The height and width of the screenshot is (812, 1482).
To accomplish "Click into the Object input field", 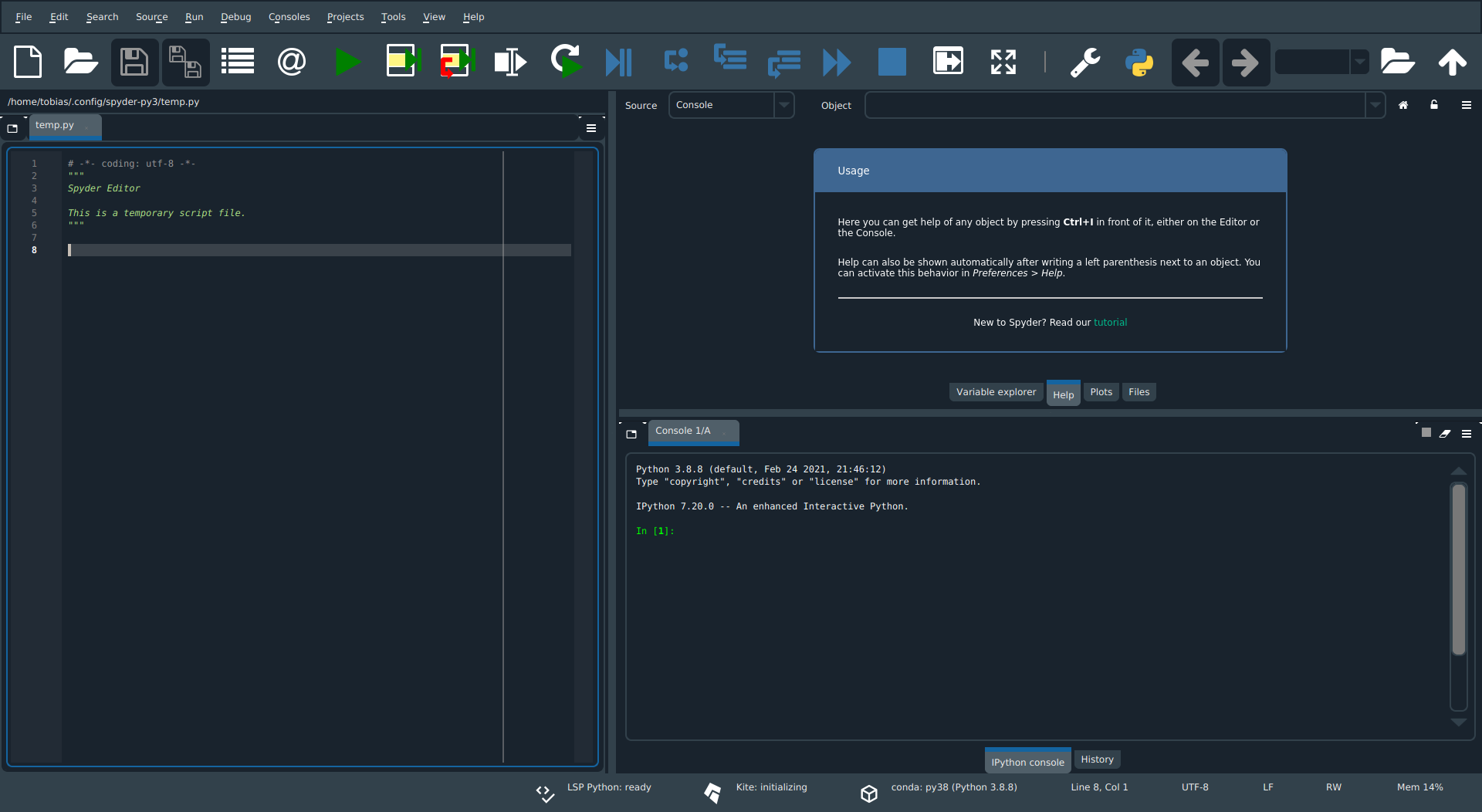I will (1115, 105).
